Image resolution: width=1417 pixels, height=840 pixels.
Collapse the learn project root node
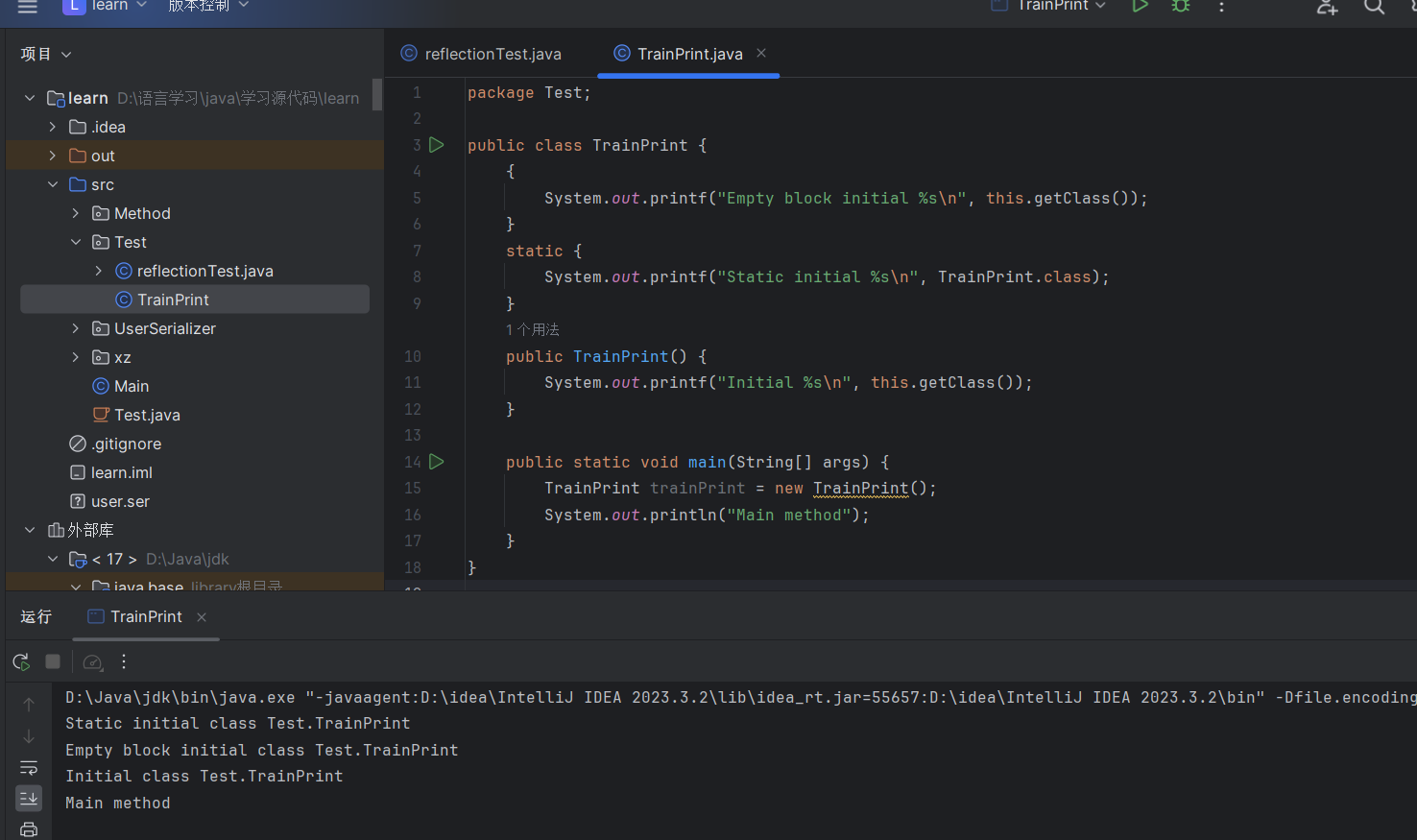30,98
